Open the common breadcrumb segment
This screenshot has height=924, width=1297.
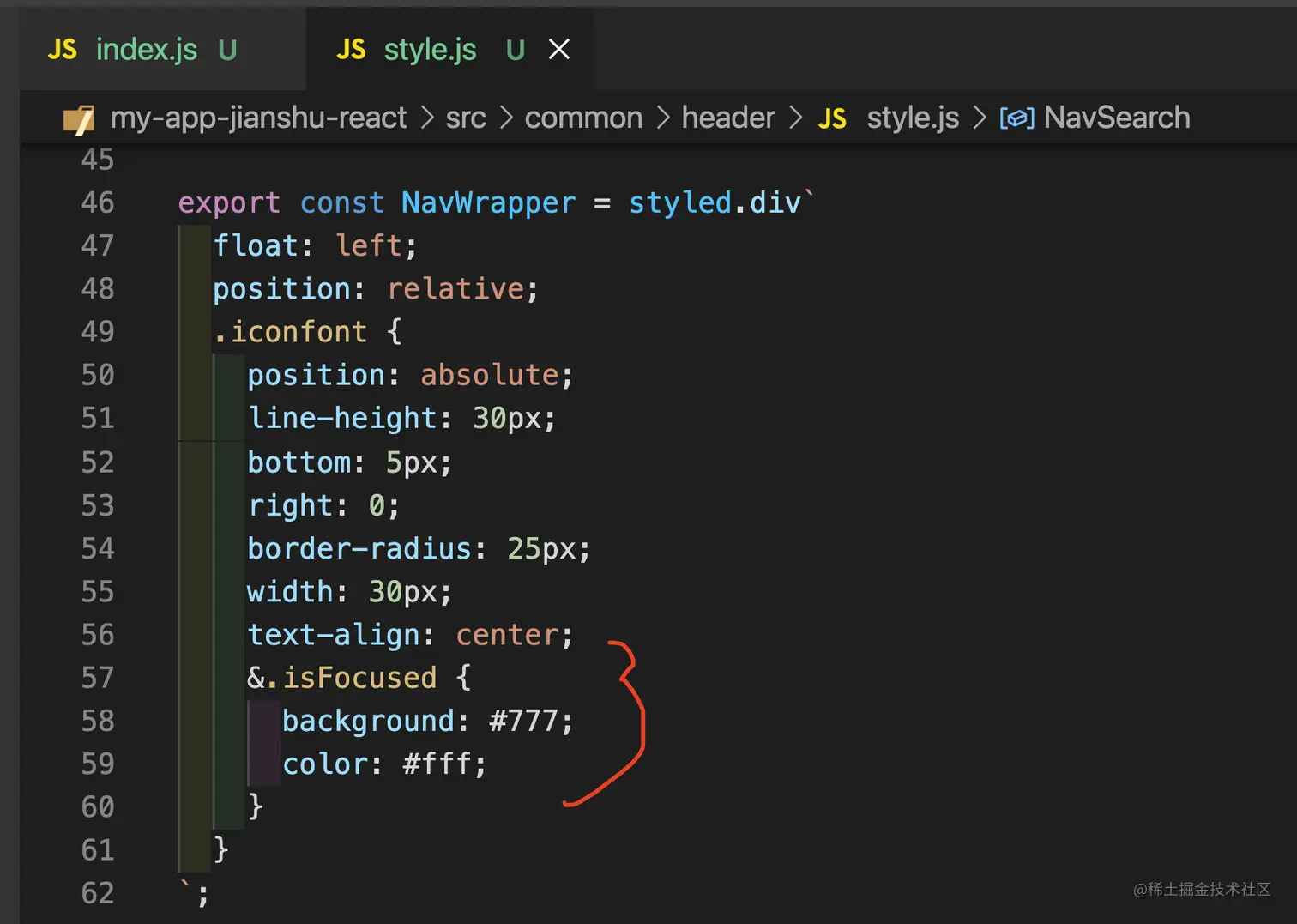pyautogui.click(x=583, y=118)
